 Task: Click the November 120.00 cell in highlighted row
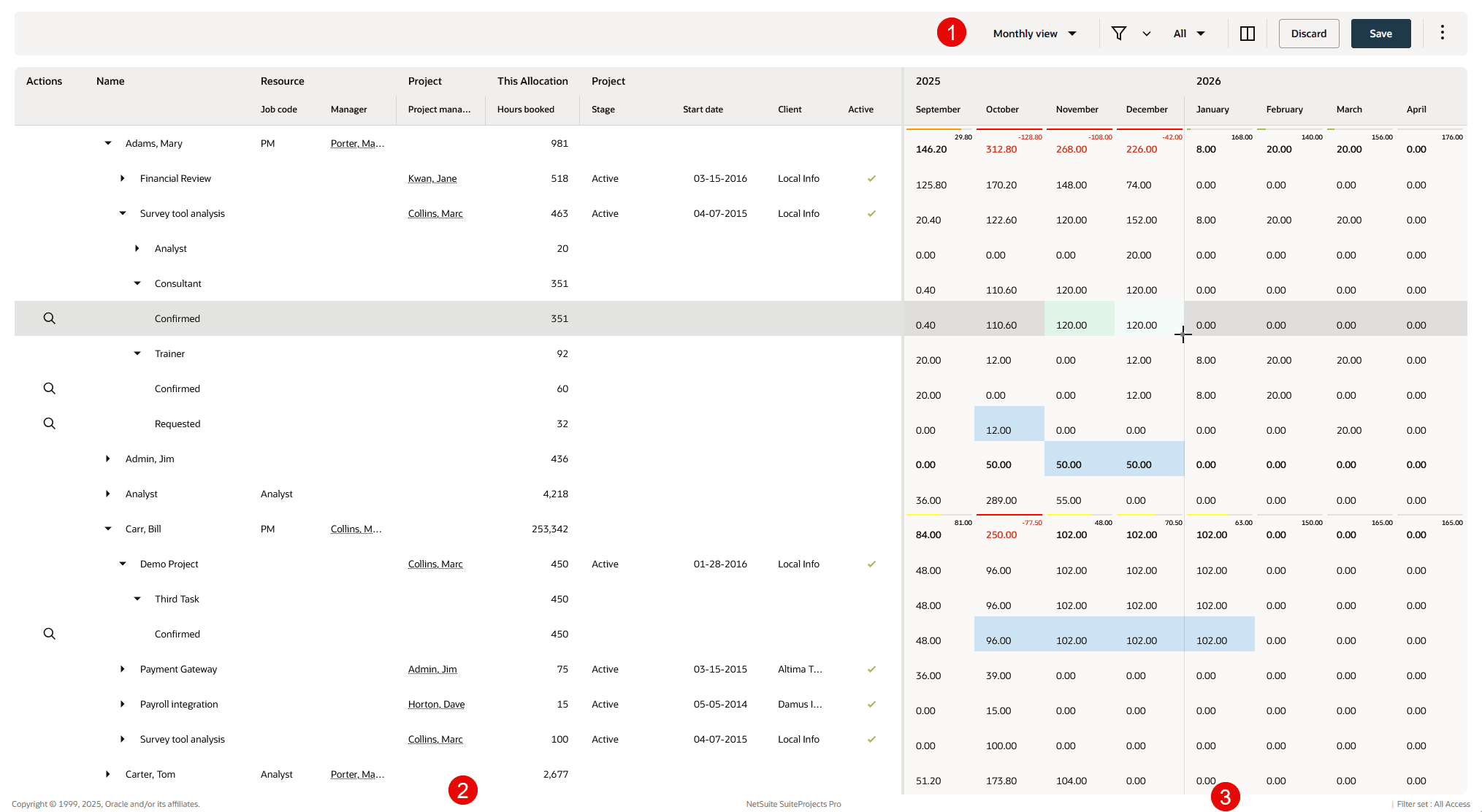(1078, 319)
